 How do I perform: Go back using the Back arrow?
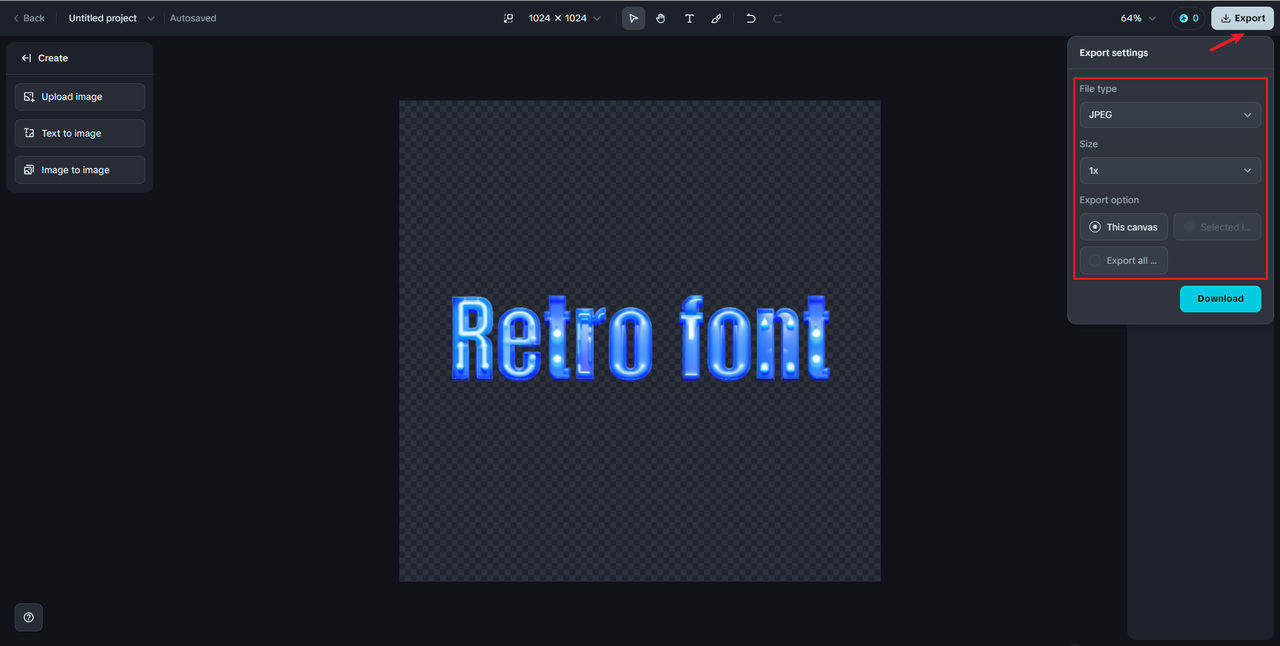[29, 18]
